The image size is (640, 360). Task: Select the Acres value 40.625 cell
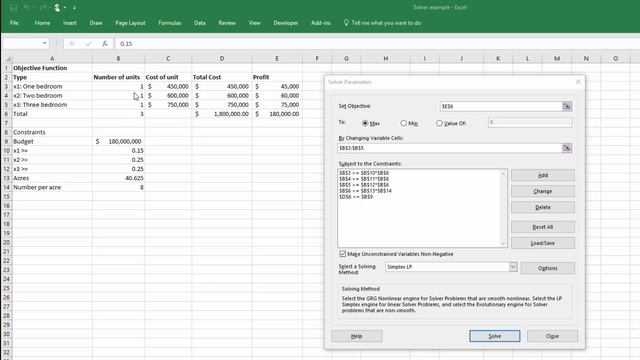(118, 178)
